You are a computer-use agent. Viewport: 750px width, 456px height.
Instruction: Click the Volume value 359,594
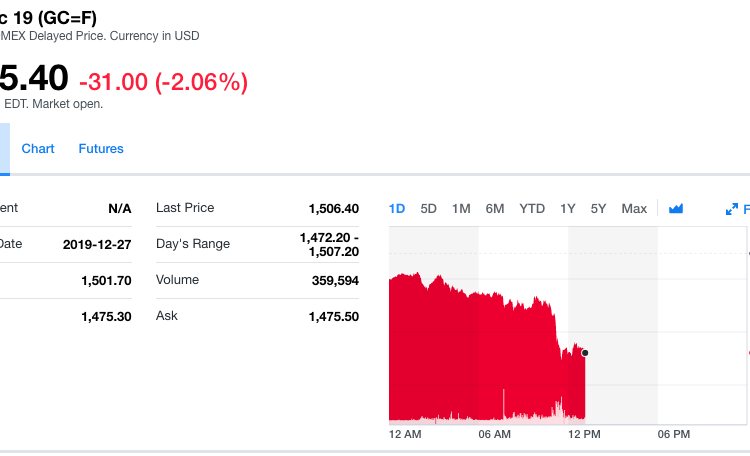(335, 281)
